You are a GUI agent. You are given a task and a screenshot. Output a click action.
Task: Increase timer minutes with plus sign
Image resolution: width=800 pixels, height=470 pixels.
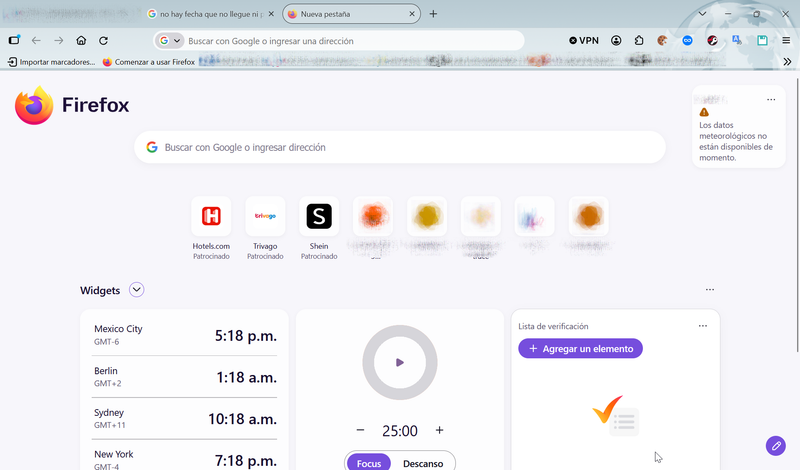pos(439,430)
